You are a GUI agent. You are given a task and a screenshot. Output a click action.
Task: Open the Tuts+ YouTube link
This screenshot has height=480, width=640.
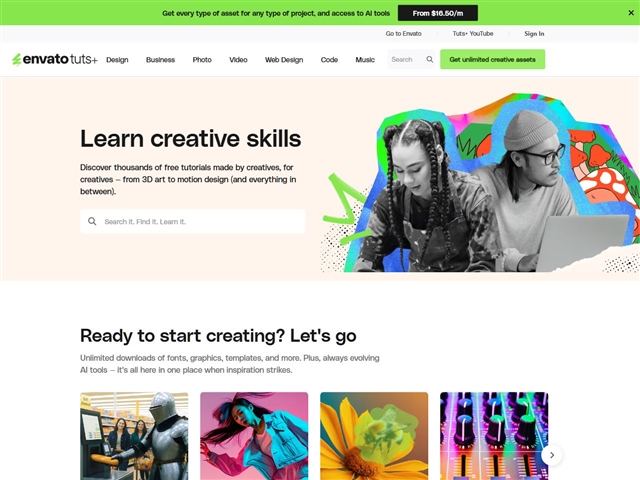[473, 33]
